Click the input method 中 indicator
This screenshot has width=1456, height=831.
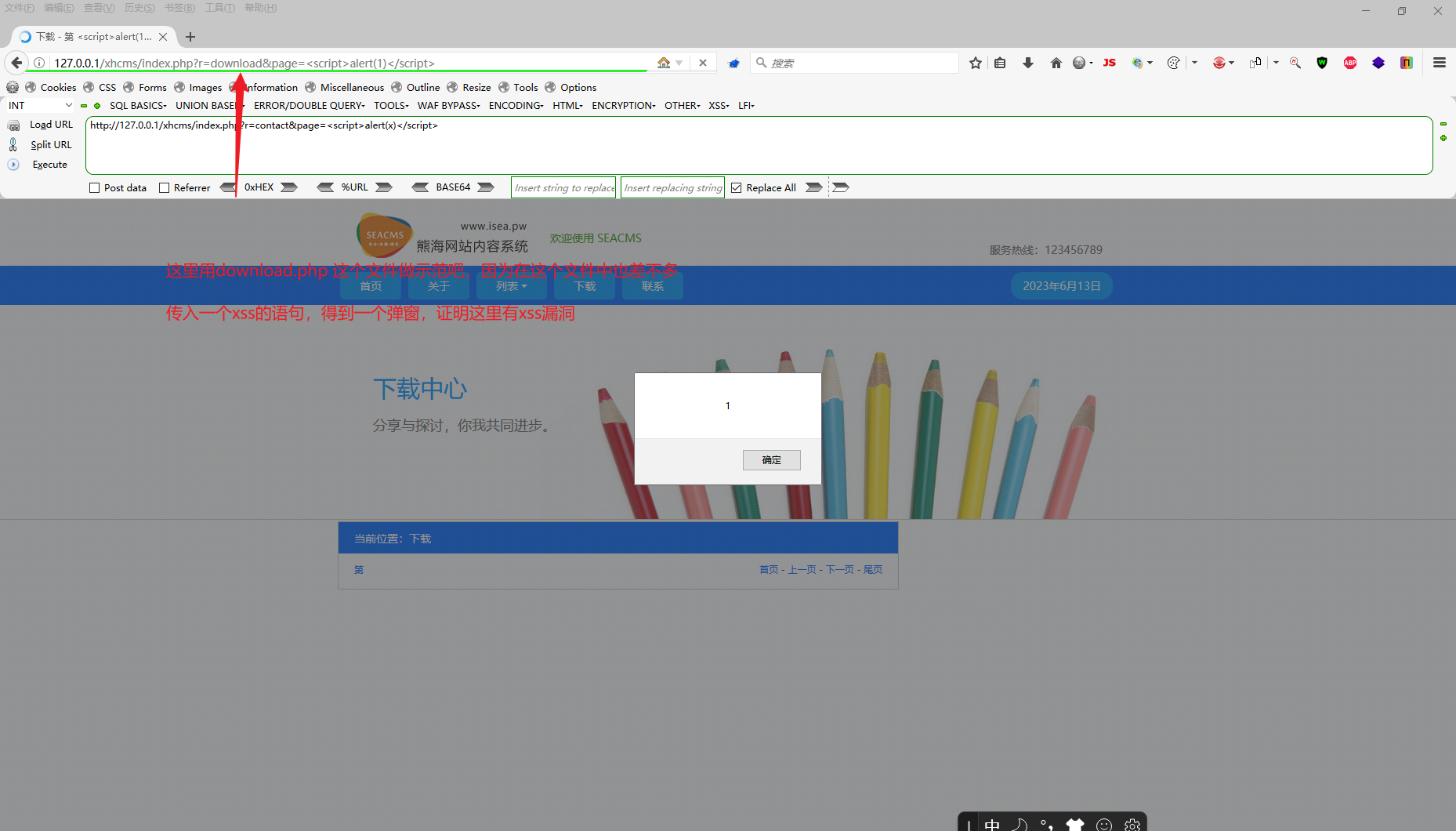pyautogui.click(x=992, y=824)
